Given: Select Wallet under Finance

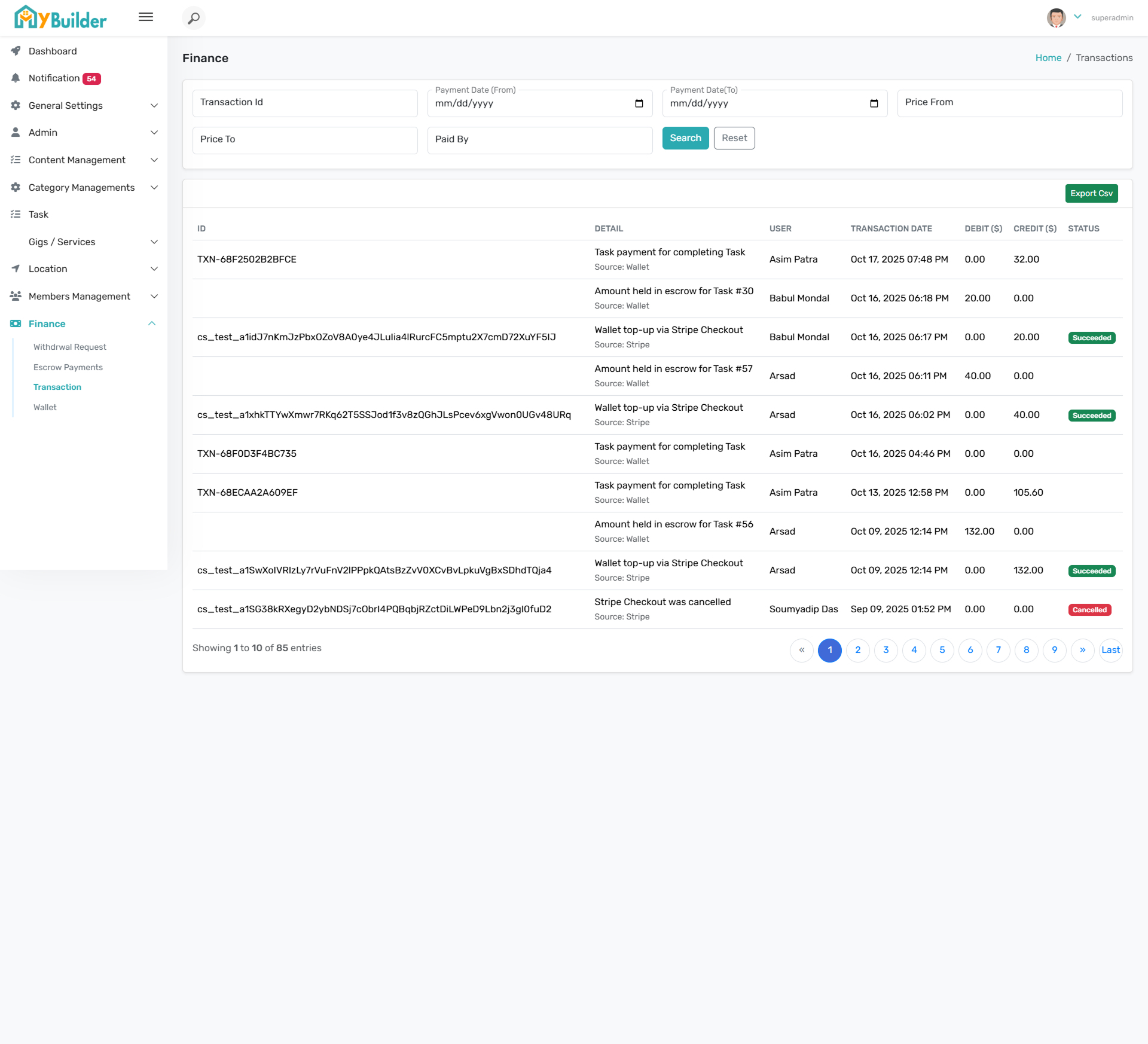Looking at the screenshot, I should point(45,407).
